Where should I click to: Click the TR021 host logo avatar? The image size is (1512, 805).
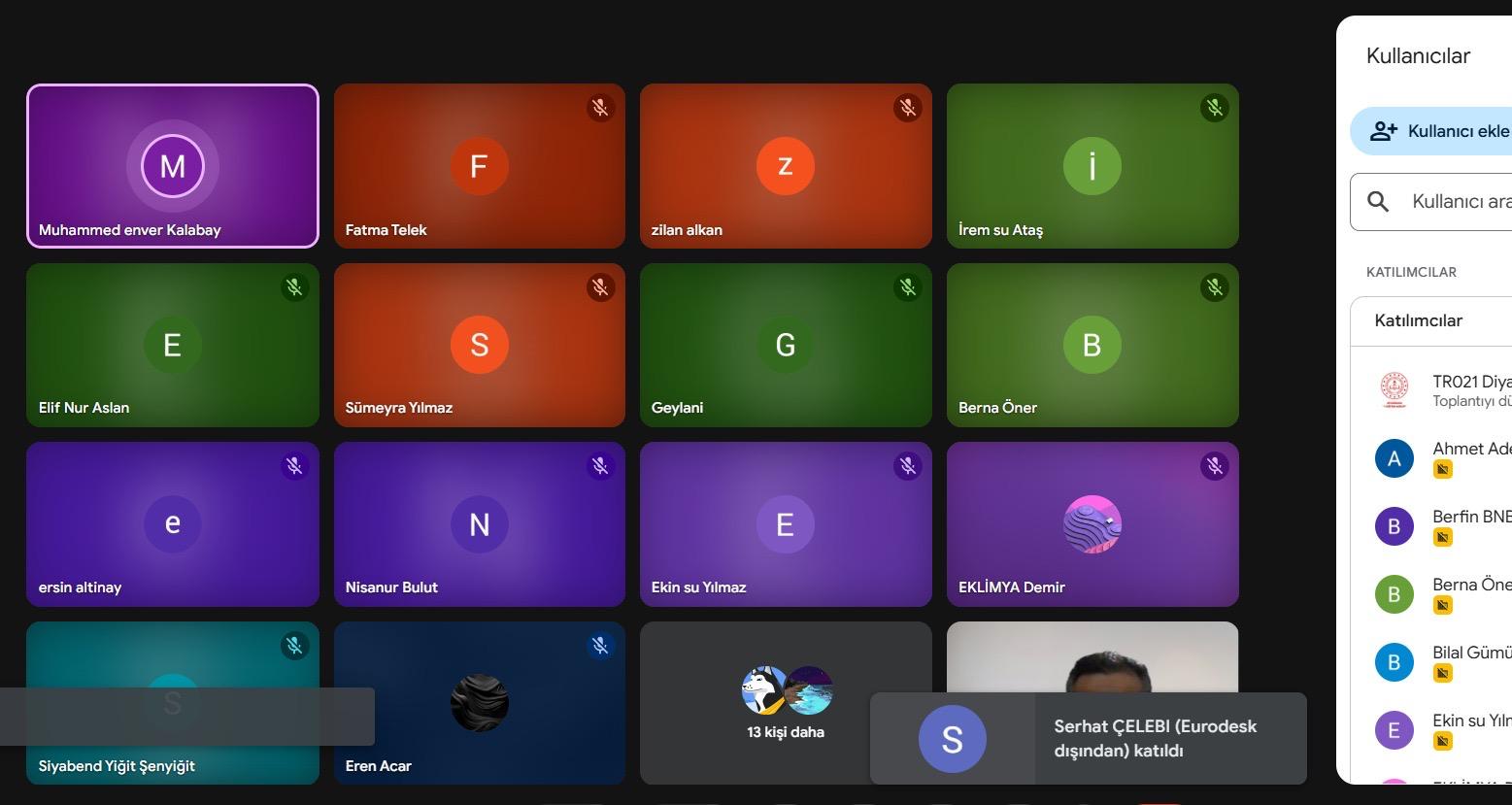coord(1394,389)
